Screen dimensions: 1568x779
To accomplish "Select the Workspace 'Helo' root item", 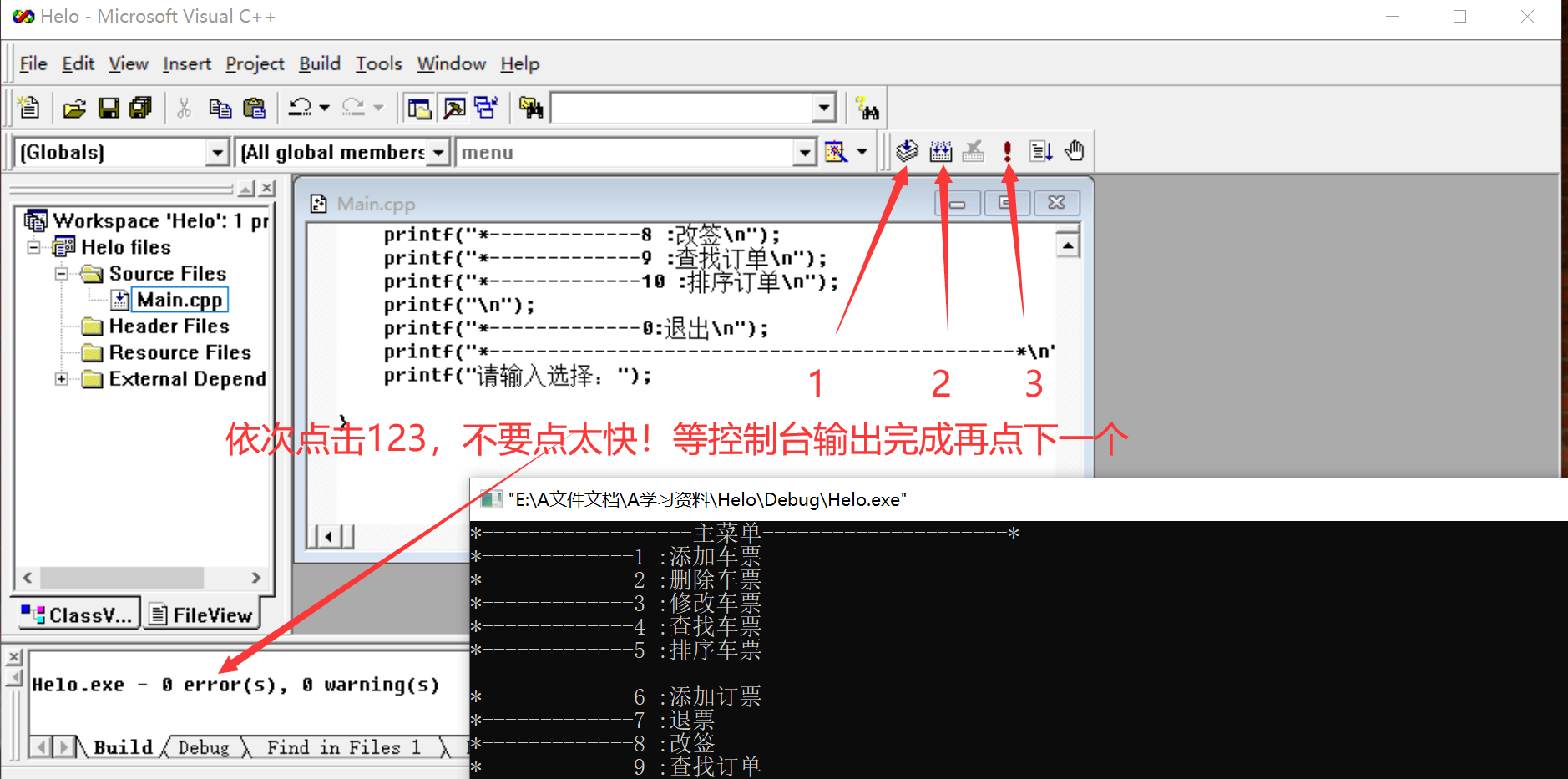I will 160,221.
